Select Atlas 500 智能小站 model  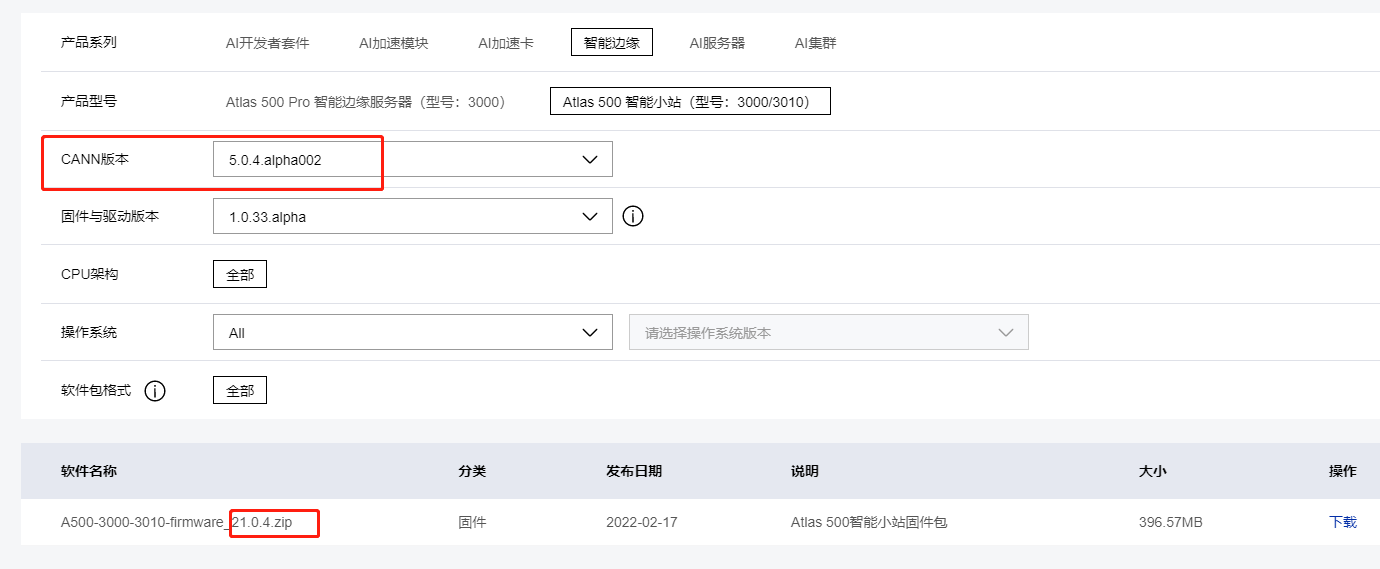690,102
